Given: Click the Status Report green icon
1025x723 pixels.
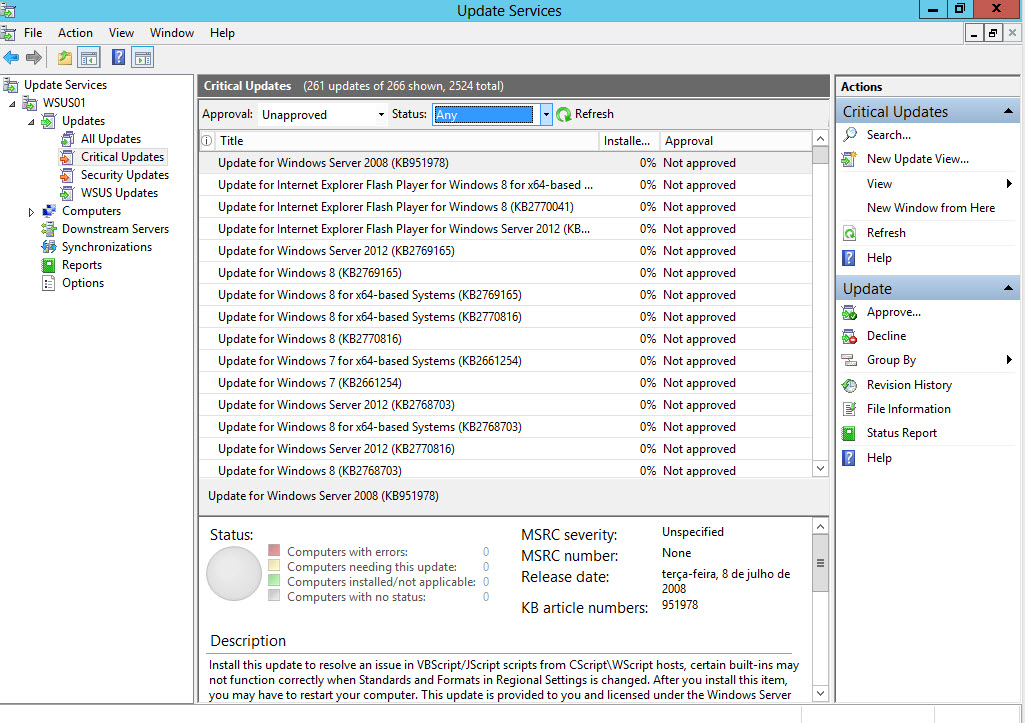Looking at the screenshot, I should coord(849,433).
